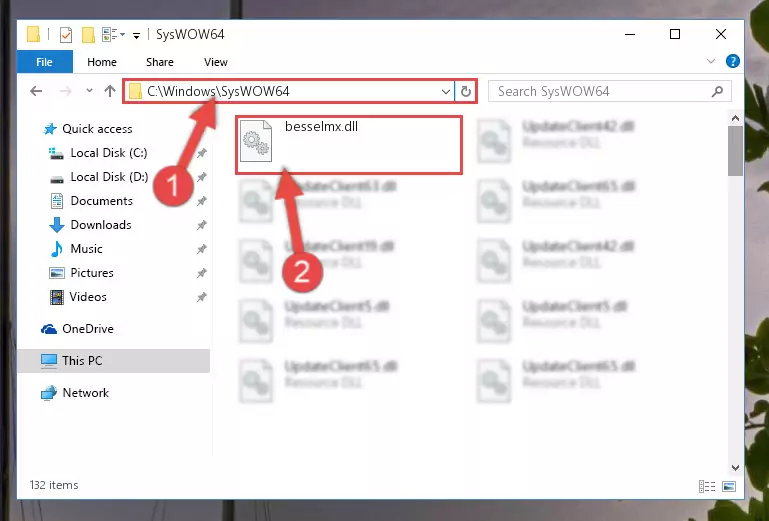Click the pin icon next to Pictures
769x521 pixels.
[x=202, y=274]
